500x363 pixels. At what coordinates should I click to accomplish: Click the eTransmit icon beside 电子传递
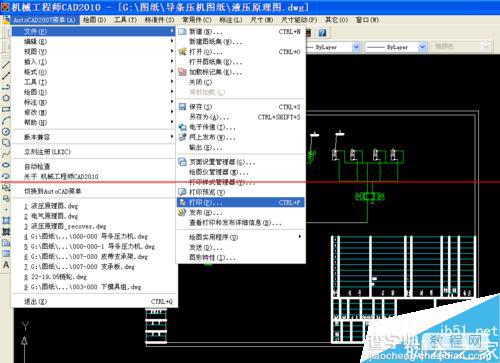(x=182, y=127)
